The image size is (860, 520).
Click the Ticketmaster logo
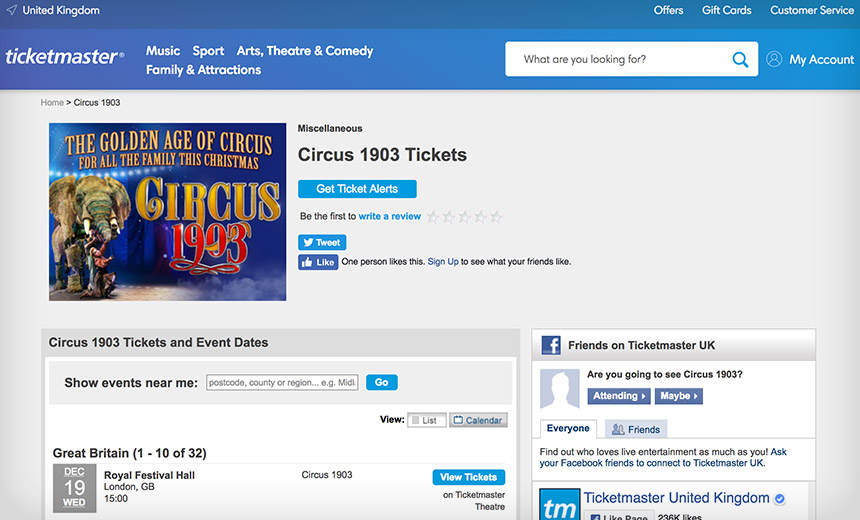pyautogui.click(x=64, y=57)
